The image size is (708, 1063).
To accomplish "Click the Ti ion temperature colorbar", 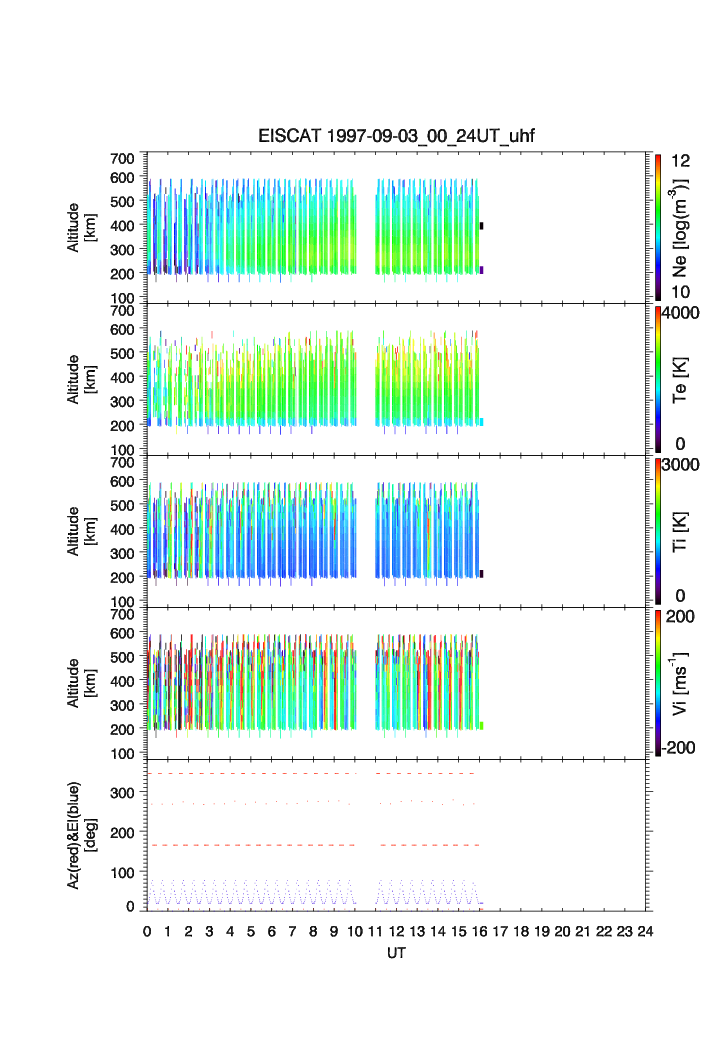I will 658,531.
